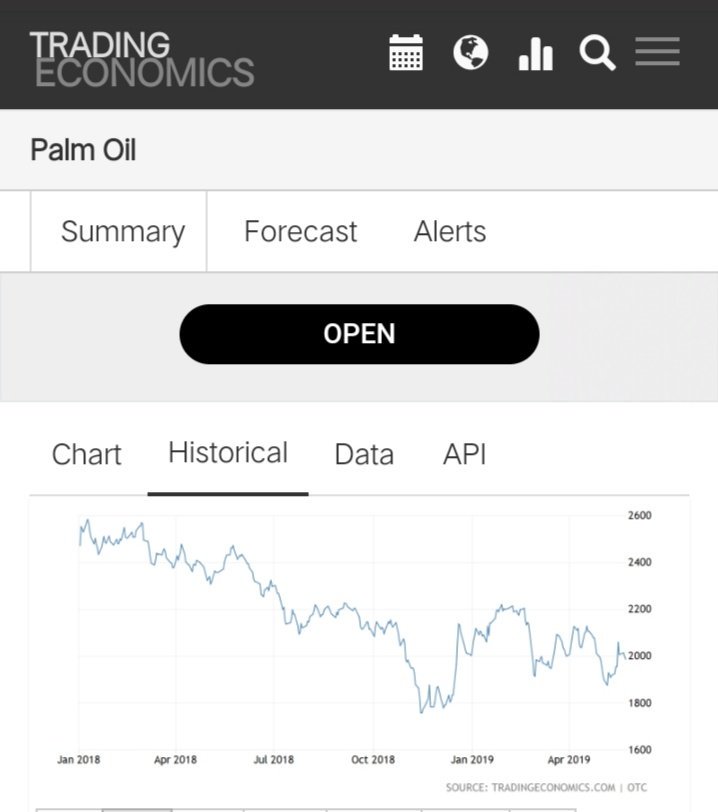Open the bar chart indicators icon
This screenshot has height=812, width=718.
pos(536,54)
